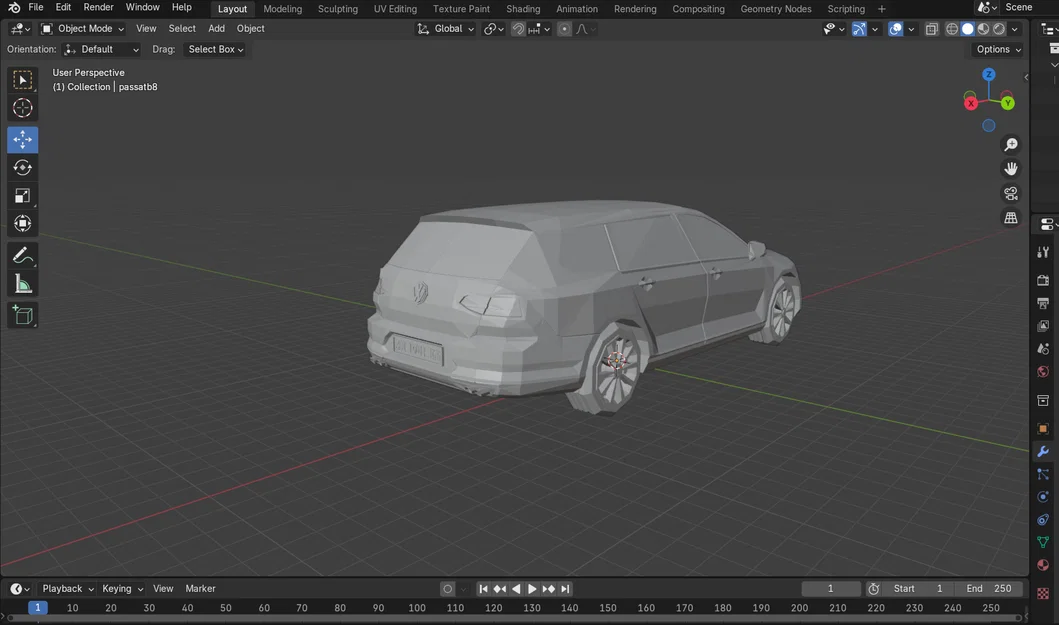
Task: Select the Add Cube tool
Action: point(22,315)
